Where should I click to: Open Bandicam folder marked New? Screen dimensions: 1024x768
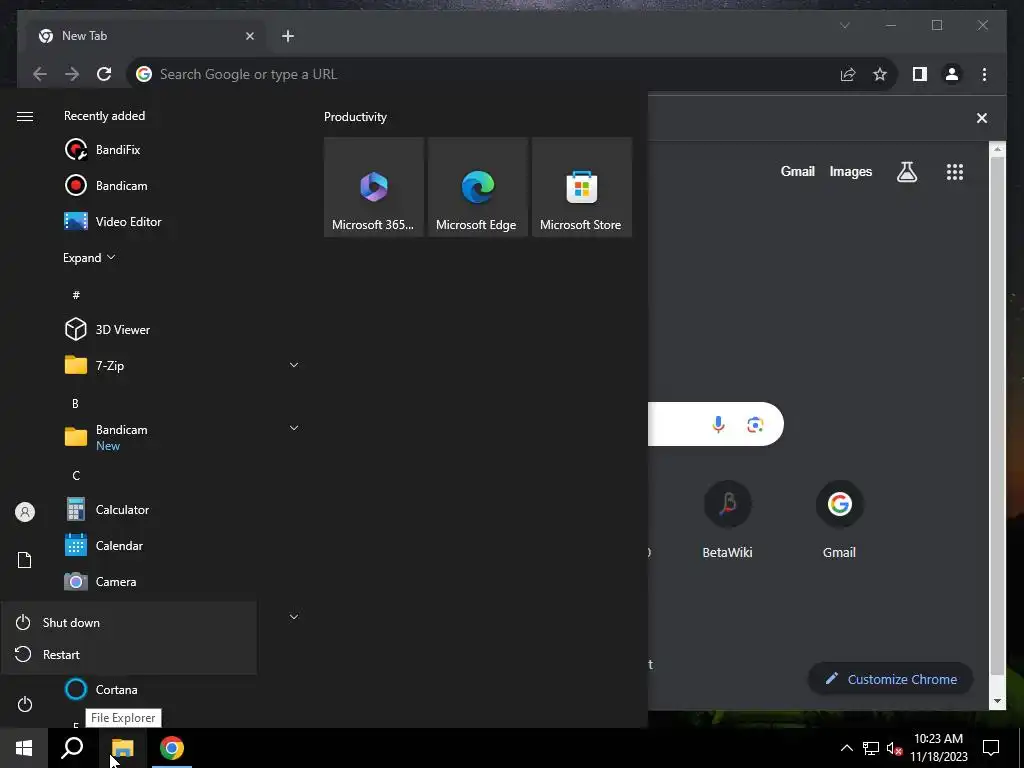pos(183,437)
